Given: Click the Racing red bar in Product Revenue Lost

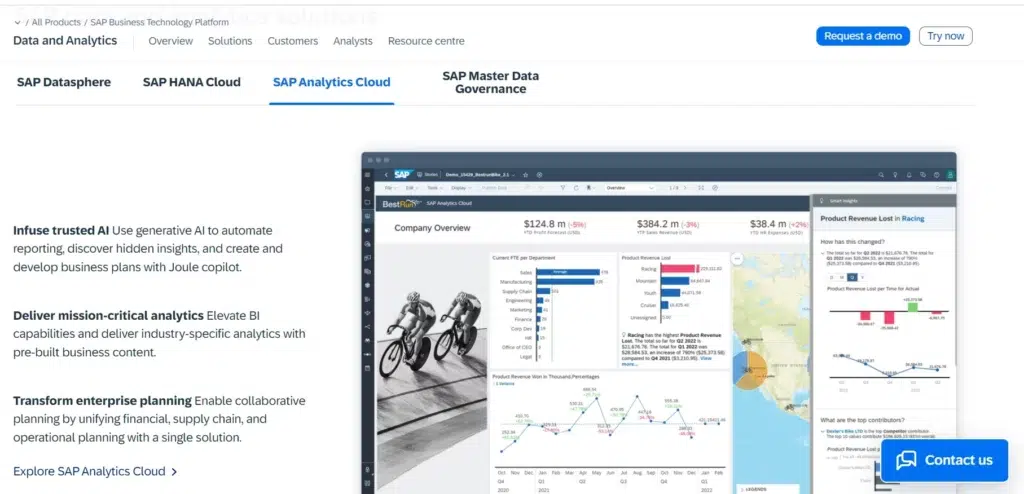Looking at the screenshot, I should 679,269.
